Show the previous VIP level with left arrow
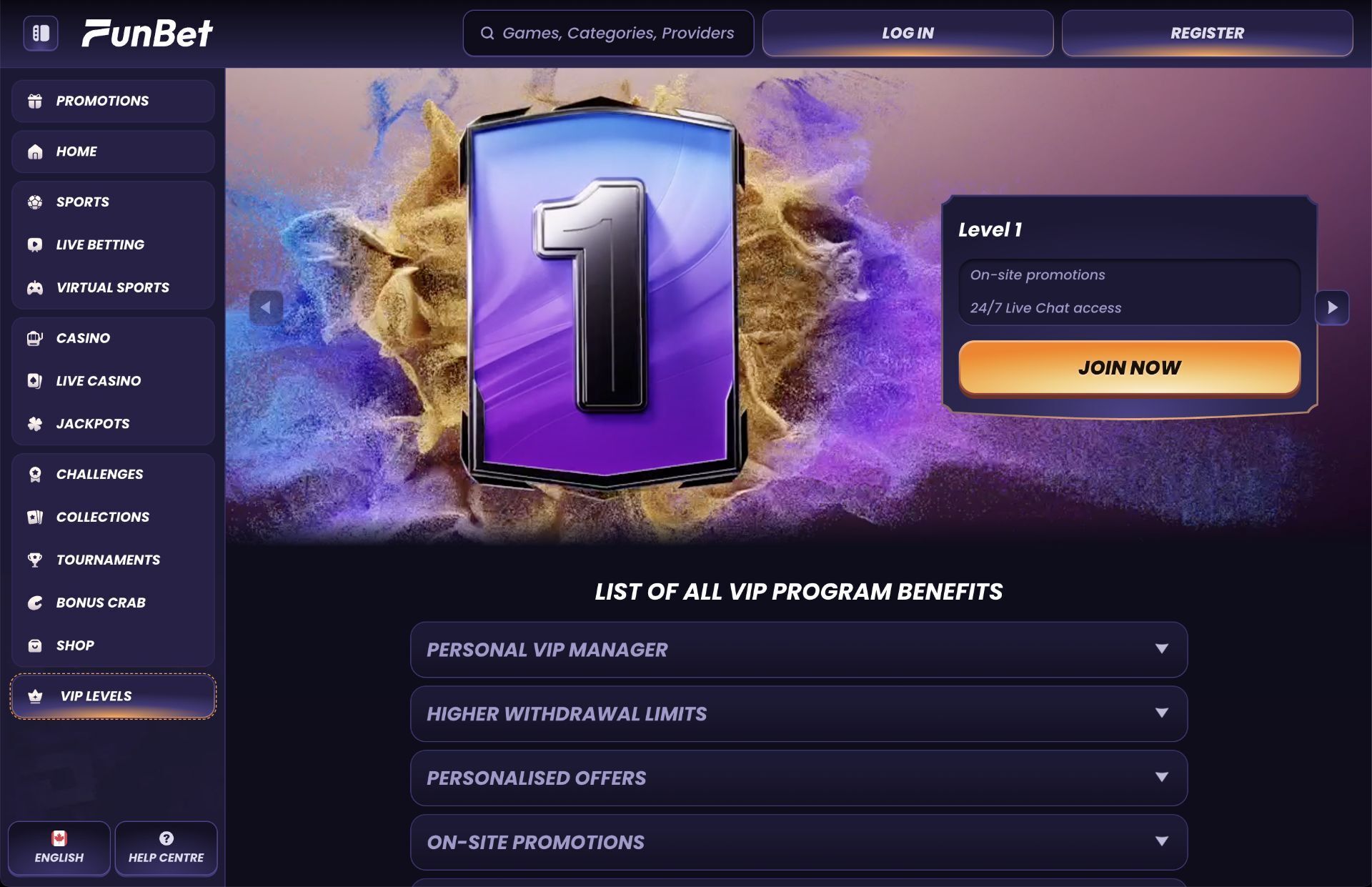 [266, 308]
